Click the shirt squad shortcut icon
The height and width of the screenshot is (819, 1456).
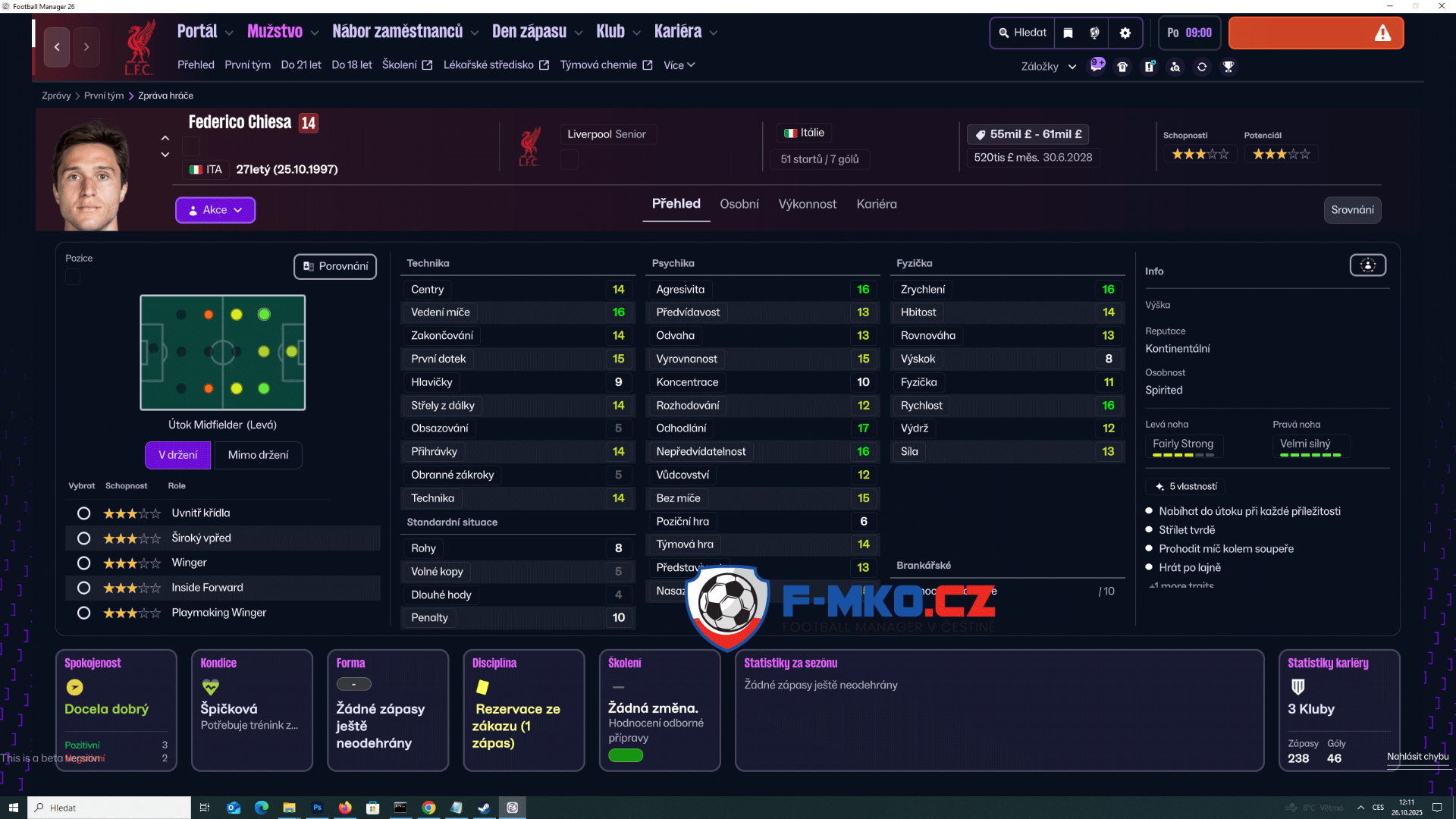pyautogui.click(x=1122, y=67)
